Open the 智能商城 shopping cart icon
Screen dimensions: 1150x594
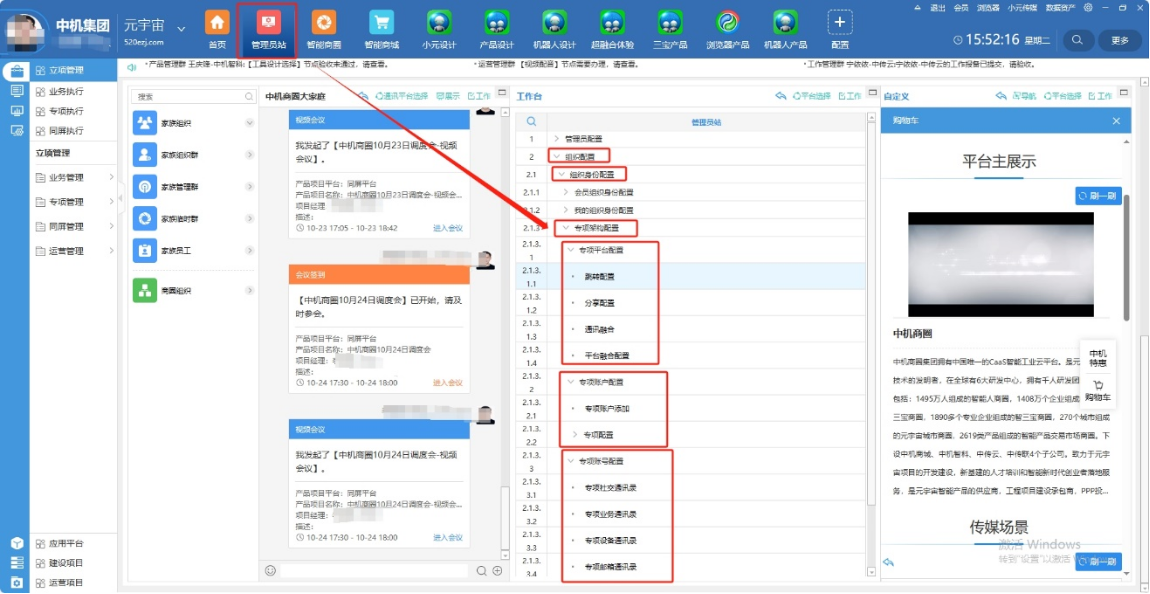(381, 23)
